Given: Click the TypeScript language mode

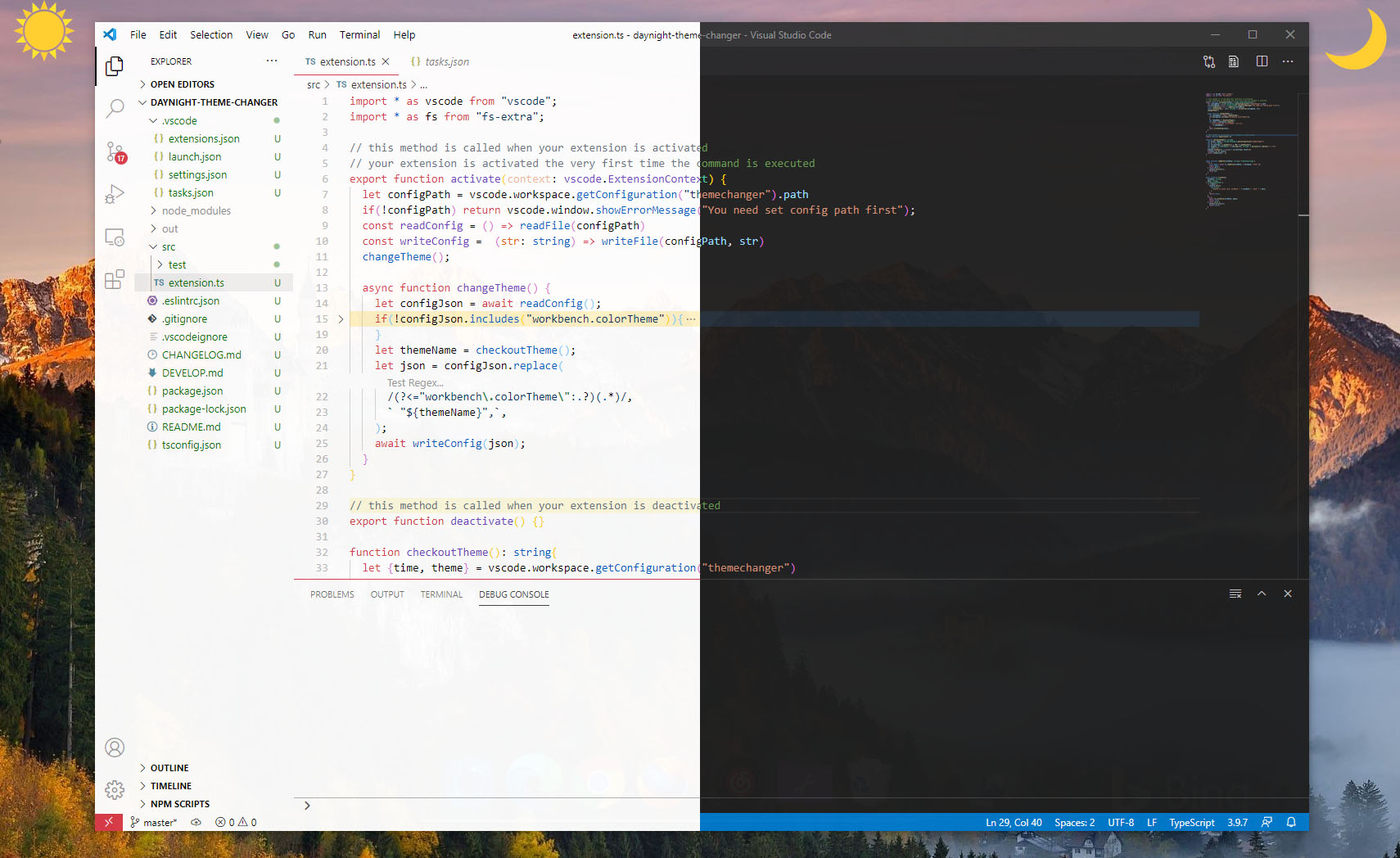Looking at the screenshot, I should click(x=1191, y=822).
